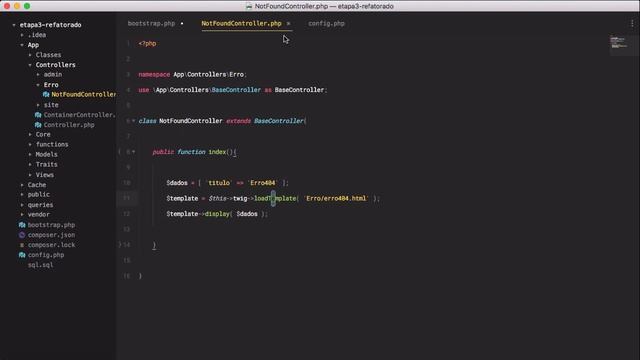Click the line 16 gutter number
This screenshot has height=360, width=640.
click(127, 276)
